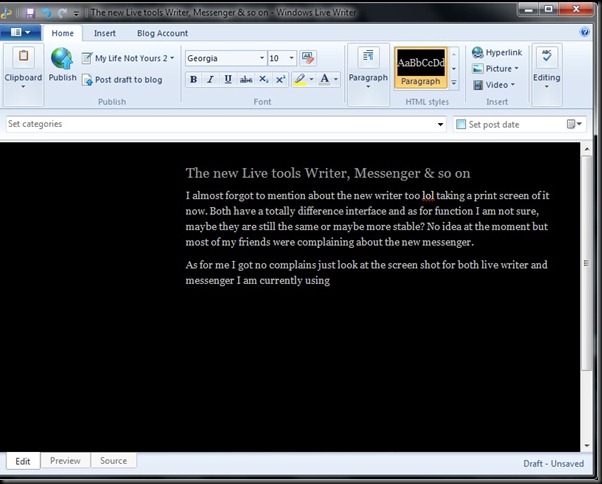This screenshot has width=602, height=484.
Task: Switch to the Preview view tab
Action: (x=65, y=461)
